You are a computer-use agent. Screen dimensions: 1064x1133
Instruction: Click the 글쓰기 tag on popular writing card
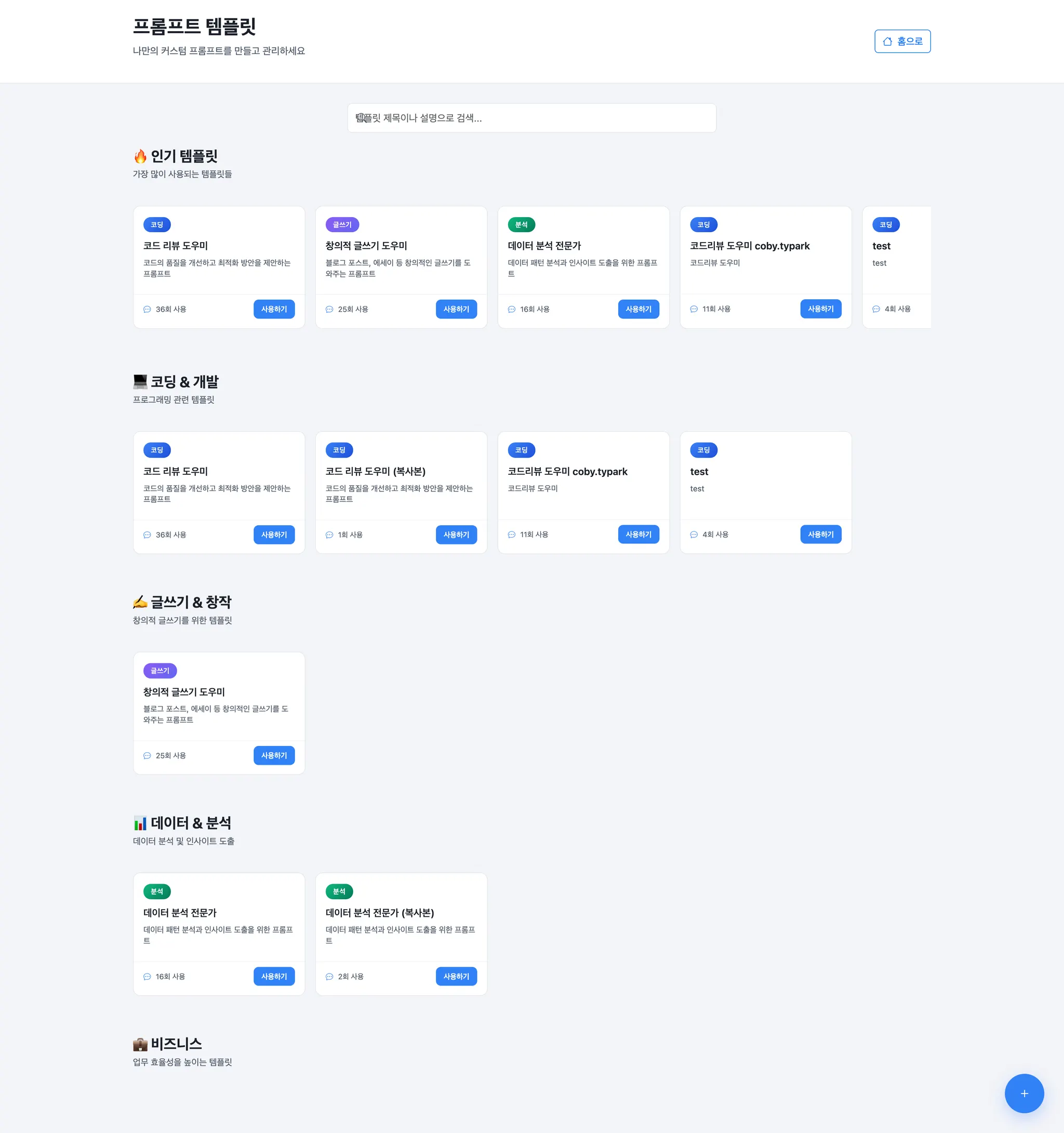pyautogui.click(x=342, y=224)
